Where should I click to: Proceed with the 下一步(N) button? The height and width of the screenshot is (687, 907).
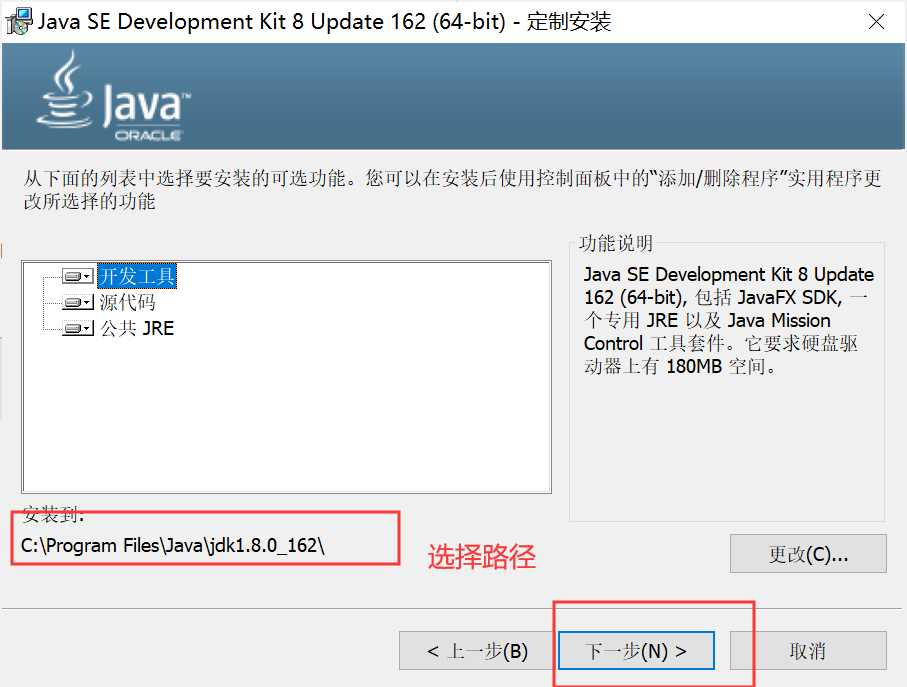coord(636,651)
